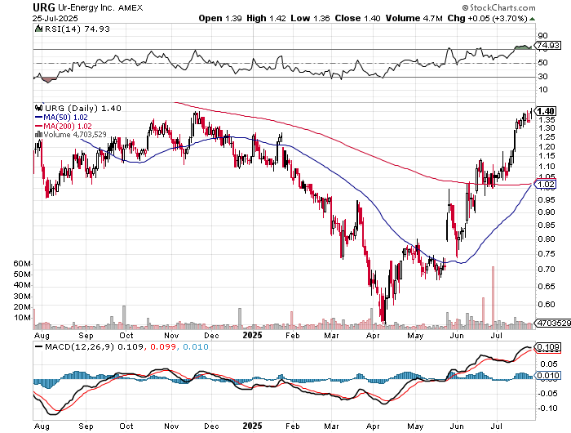Viewport: 571px width, 433px height.
Task: Click the 30 level on RSI axis
Action: click(x=543, y=76)
